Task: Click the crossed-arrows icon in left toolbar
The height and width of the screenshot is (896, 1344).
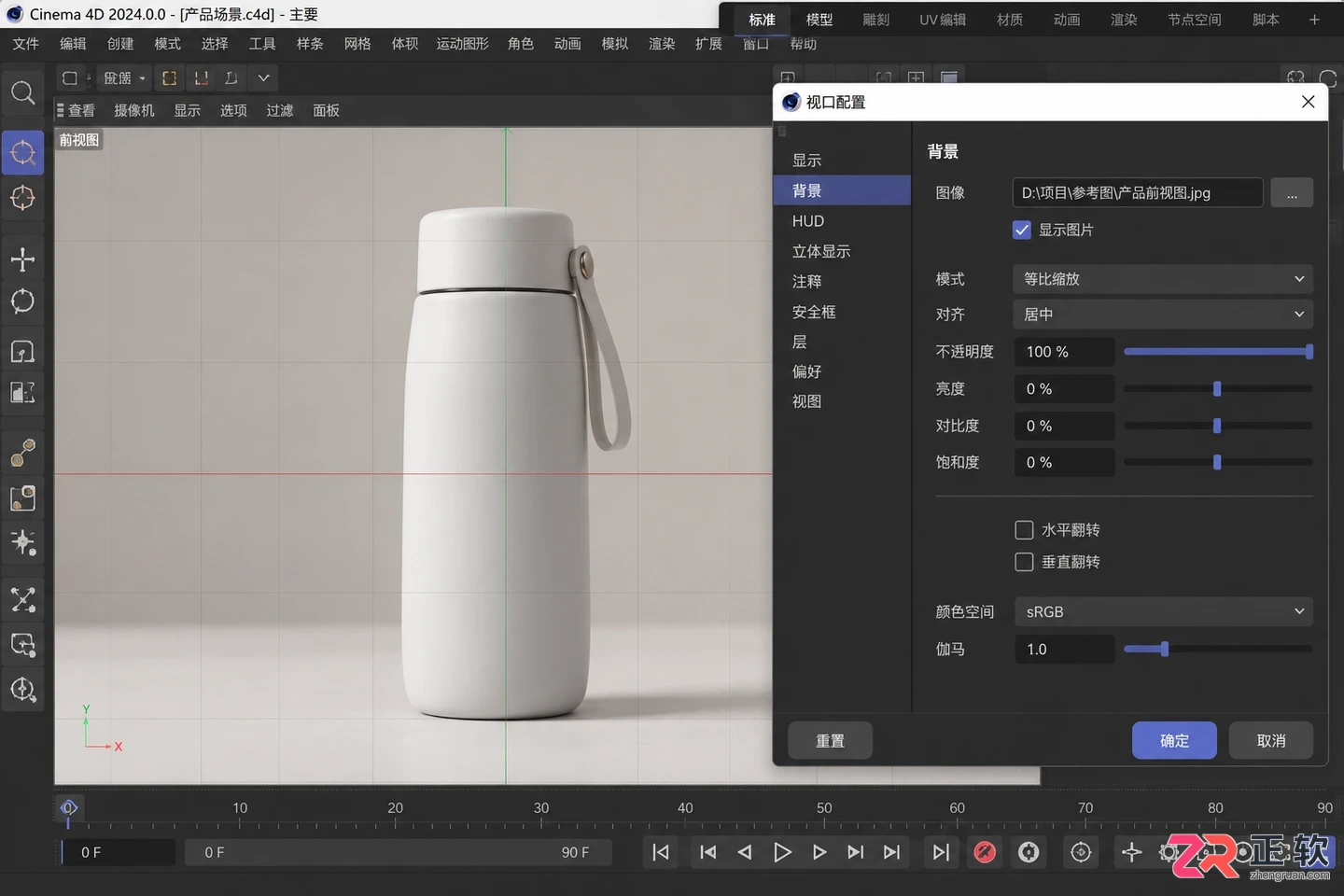Action: [22, 599]
